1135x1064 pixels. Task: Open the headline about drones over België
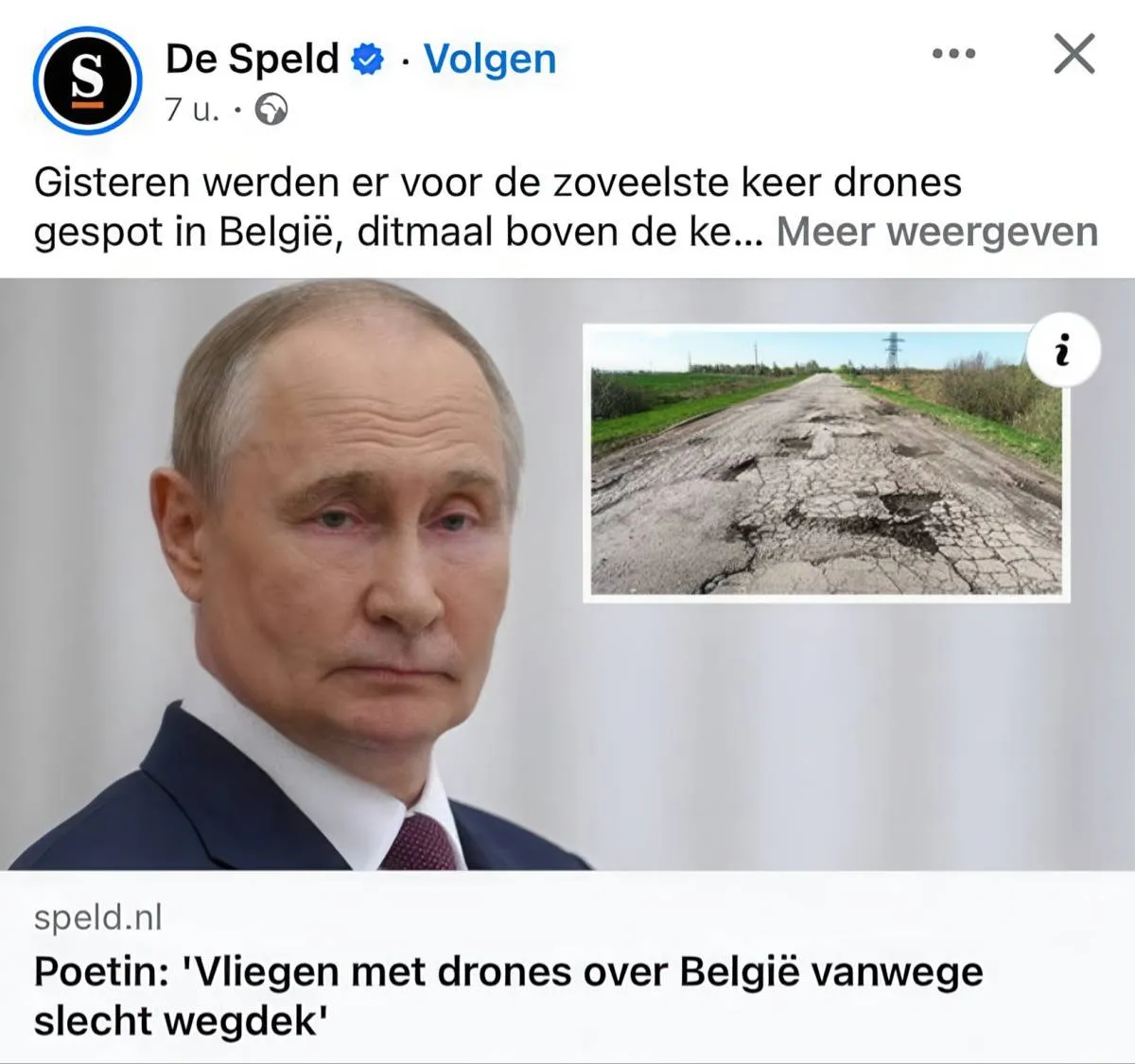point(509,997)
